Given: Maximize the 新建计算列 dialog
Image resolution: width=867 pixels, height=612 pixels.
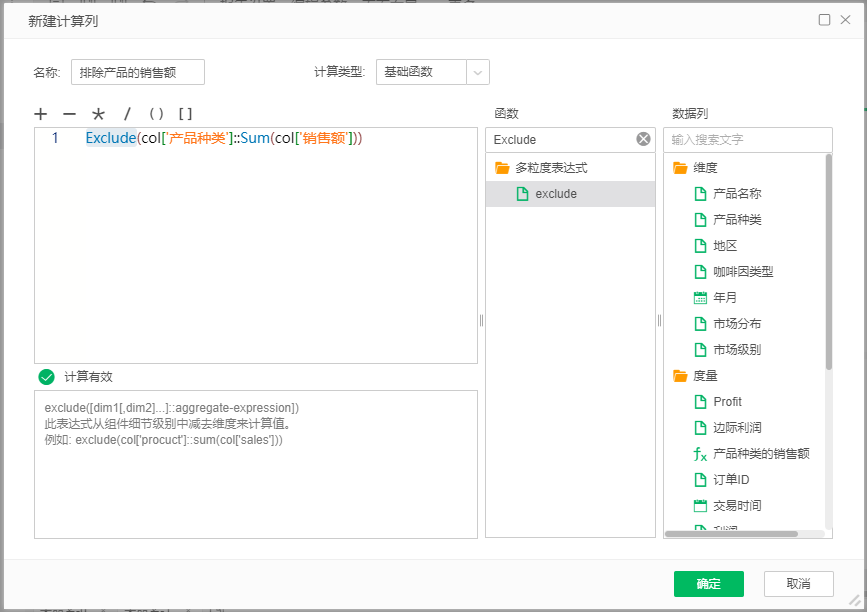Looking at the screenshot, I should tap(825, 20).
